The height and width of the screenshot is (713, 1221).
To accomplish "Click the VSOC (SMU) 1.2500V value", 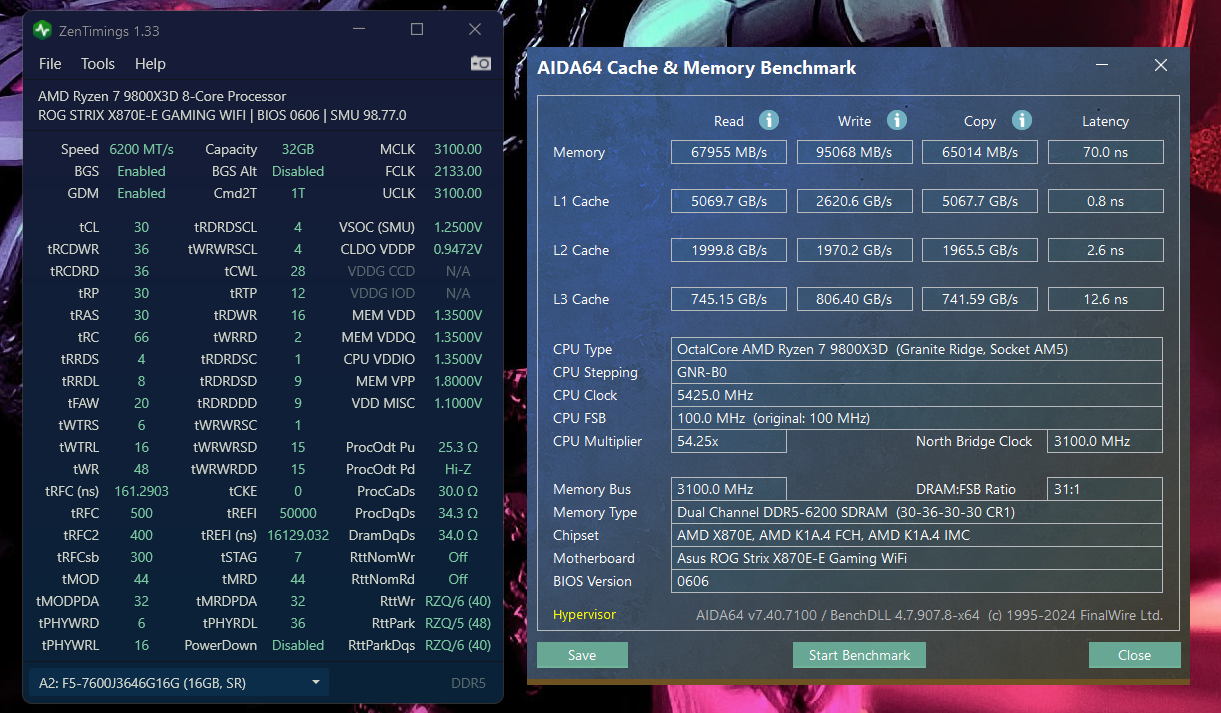I will (x=458, y=227).
